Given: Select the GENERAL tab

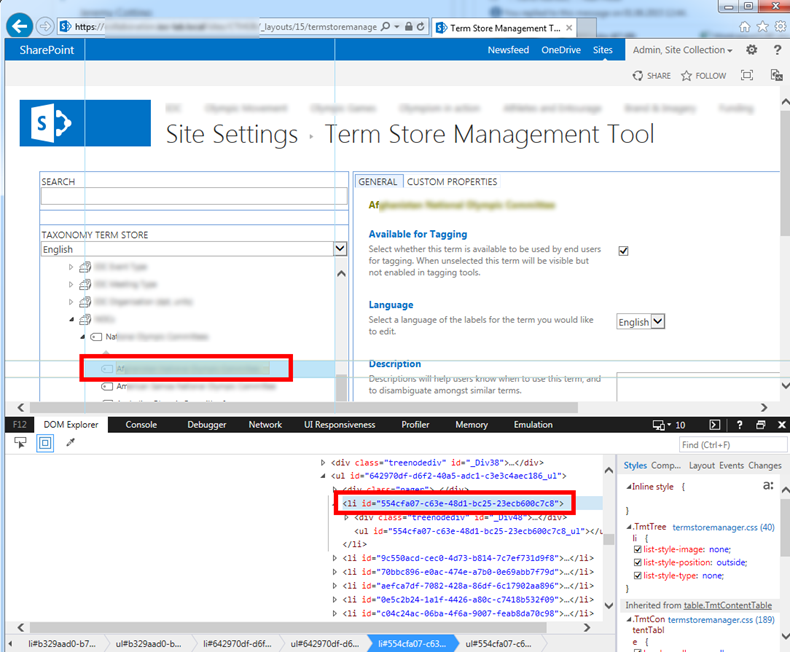Looking at the screenshot, I should [378, 181].
